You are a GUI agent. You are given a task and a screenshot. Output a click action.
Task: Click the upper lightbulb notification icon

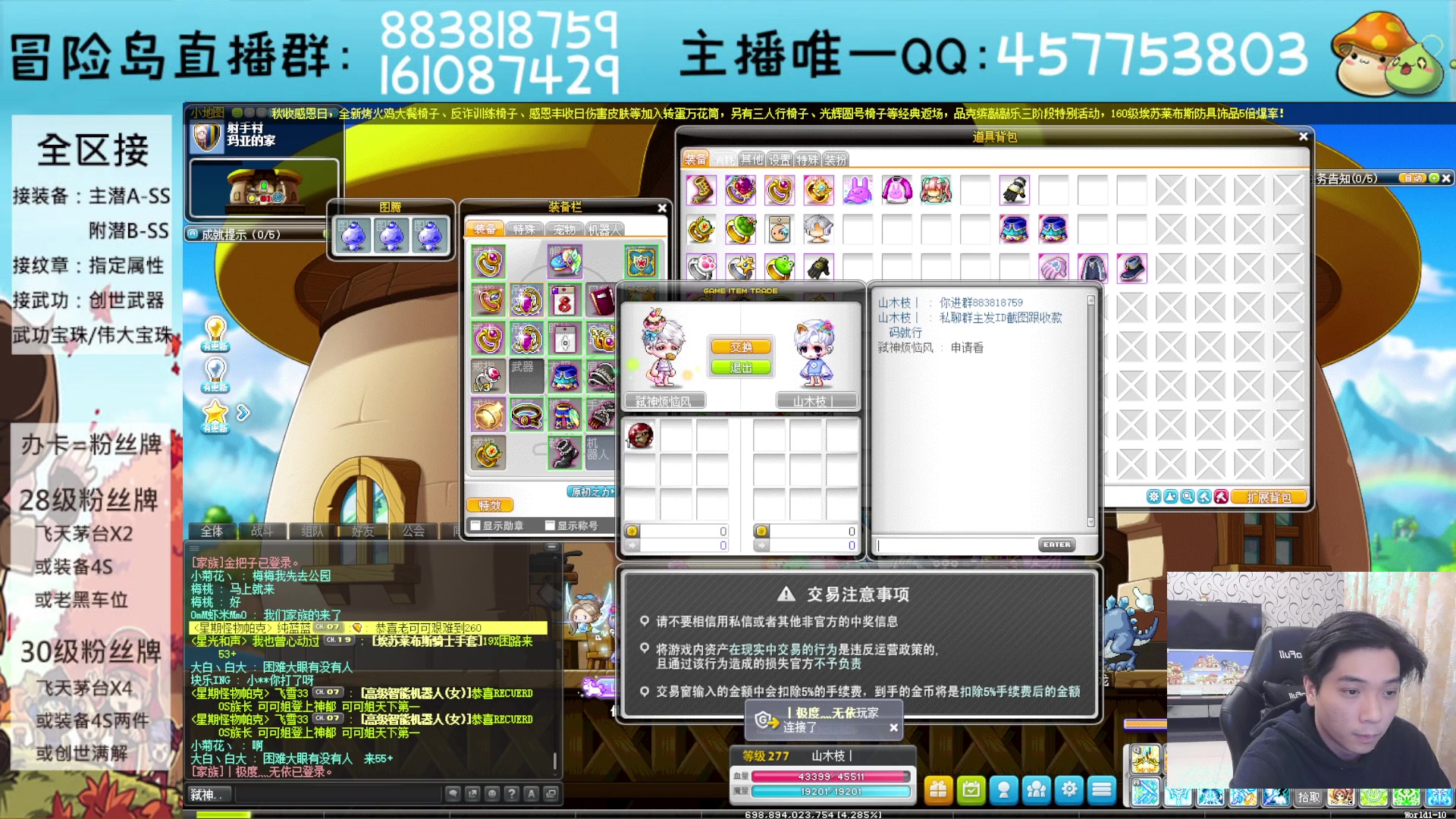point(215,334)
